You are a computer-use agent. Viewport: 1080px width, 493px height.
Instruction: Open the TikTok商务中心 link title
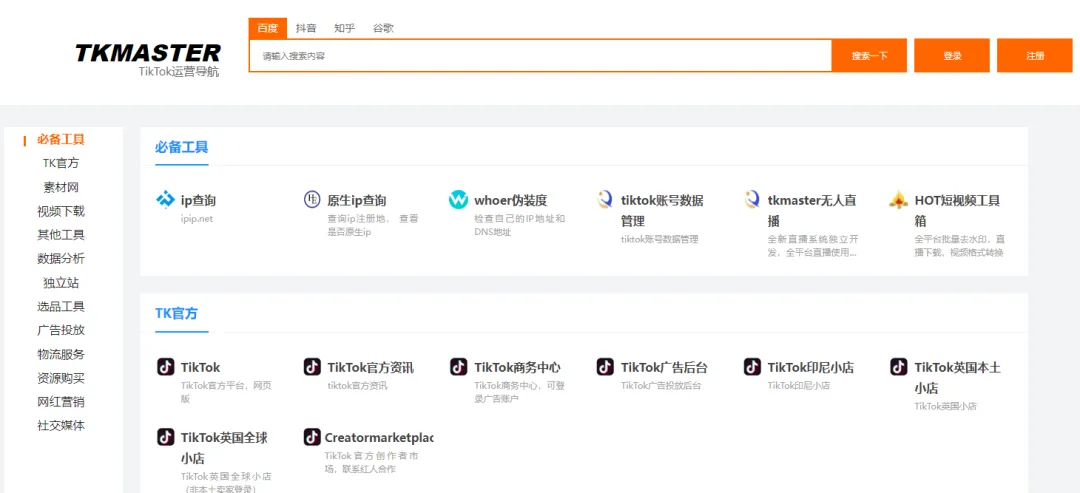[517, 368]
